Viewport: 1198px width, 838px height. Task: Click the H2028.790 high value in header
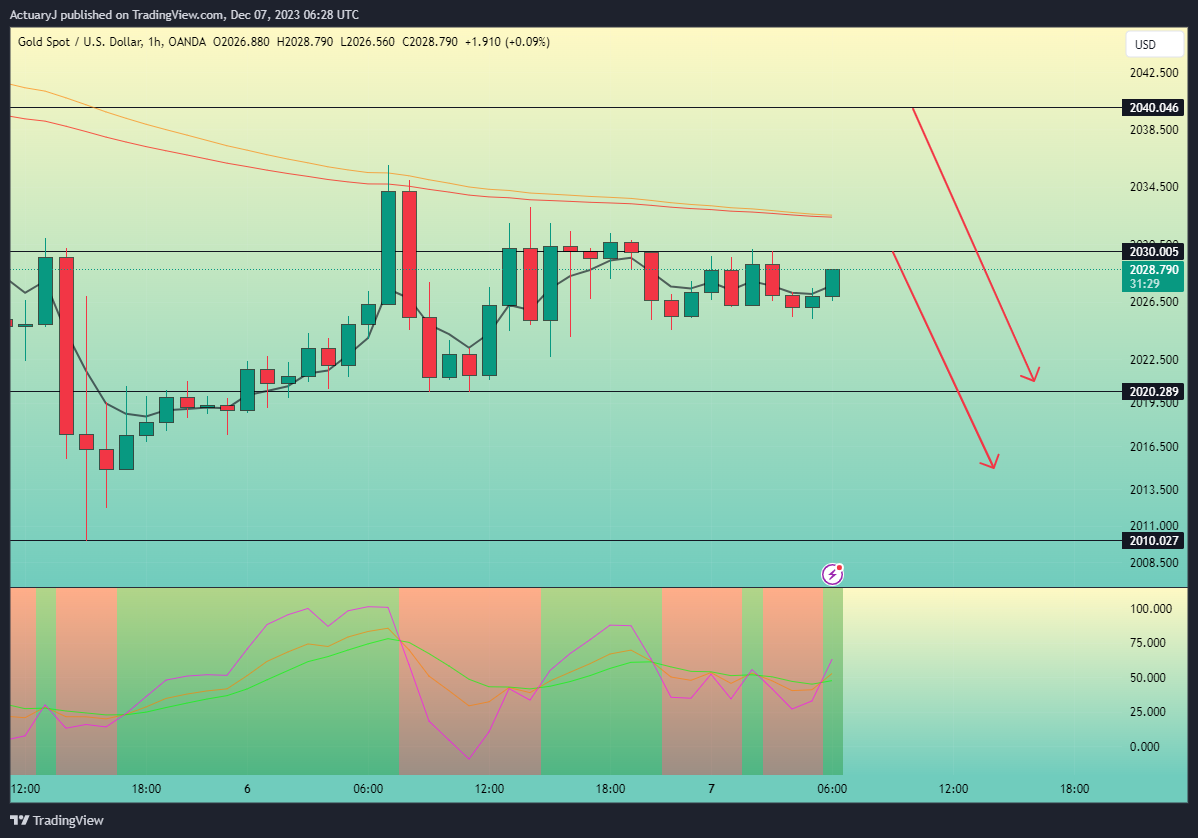click(x=305, y=42)
